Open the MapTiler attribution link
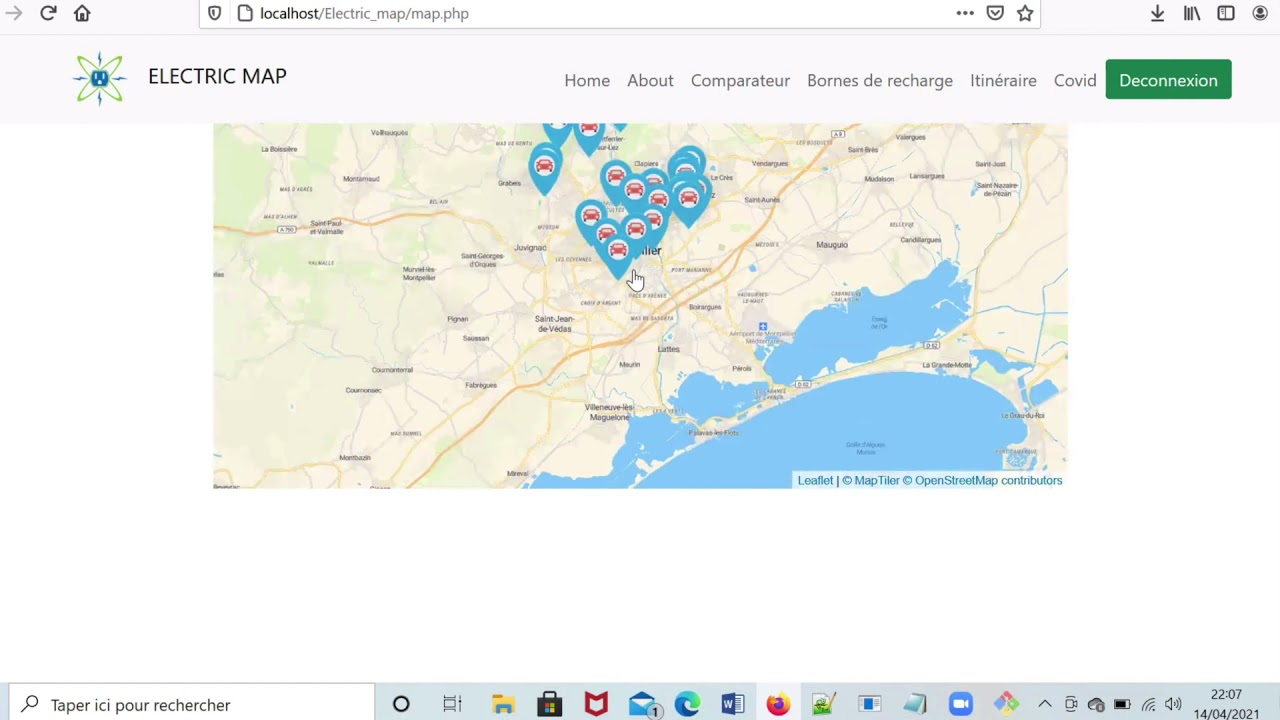Image resolution: width=1280 pixels, height=720 pixels. pos(871,480)
